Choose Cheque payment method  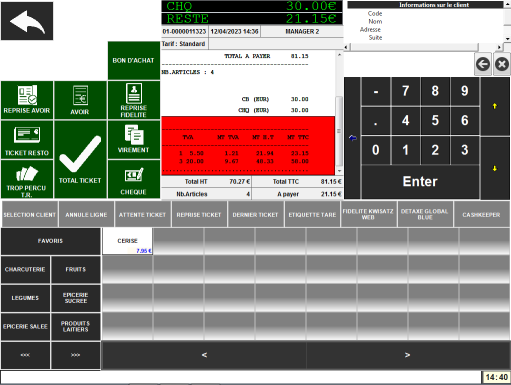click(134, 179)
